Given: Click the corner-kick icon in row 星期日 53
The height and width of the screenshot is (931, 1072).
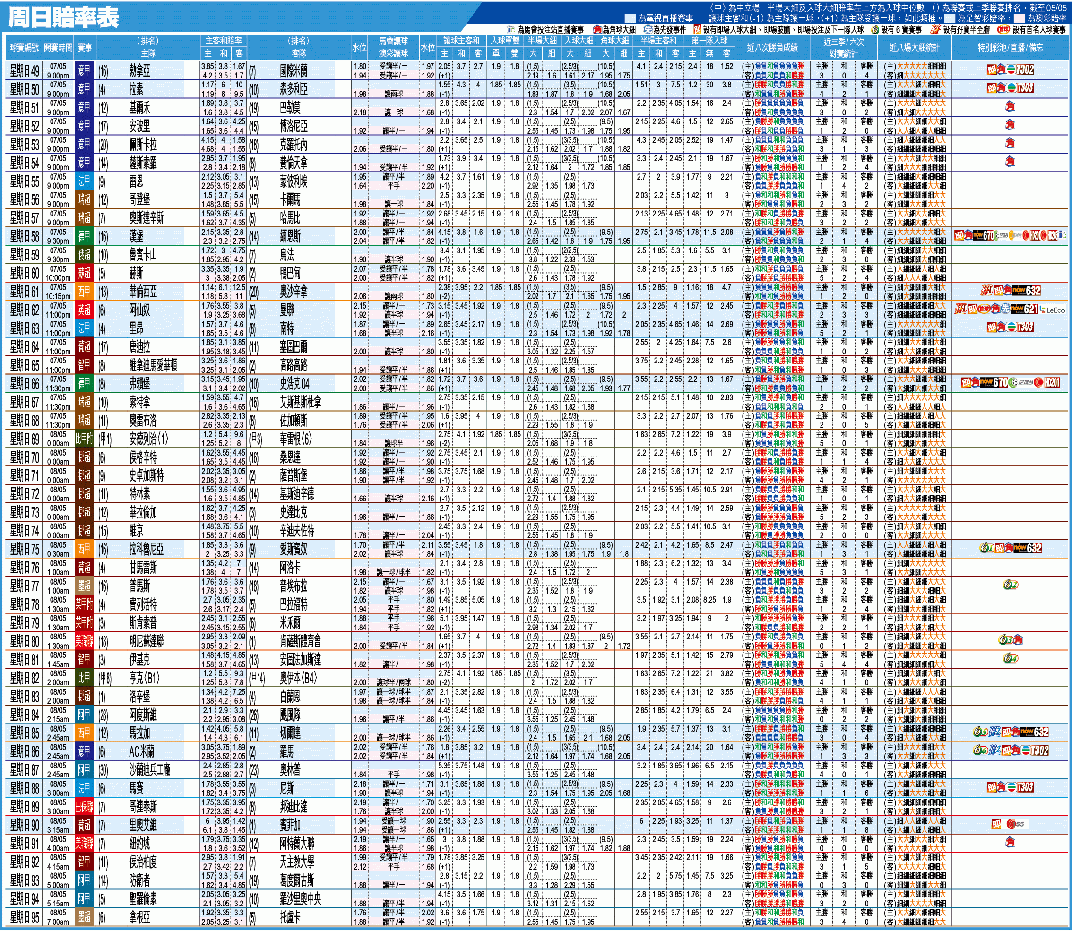Looking at the screenshot, I should tap(1010, 144).
